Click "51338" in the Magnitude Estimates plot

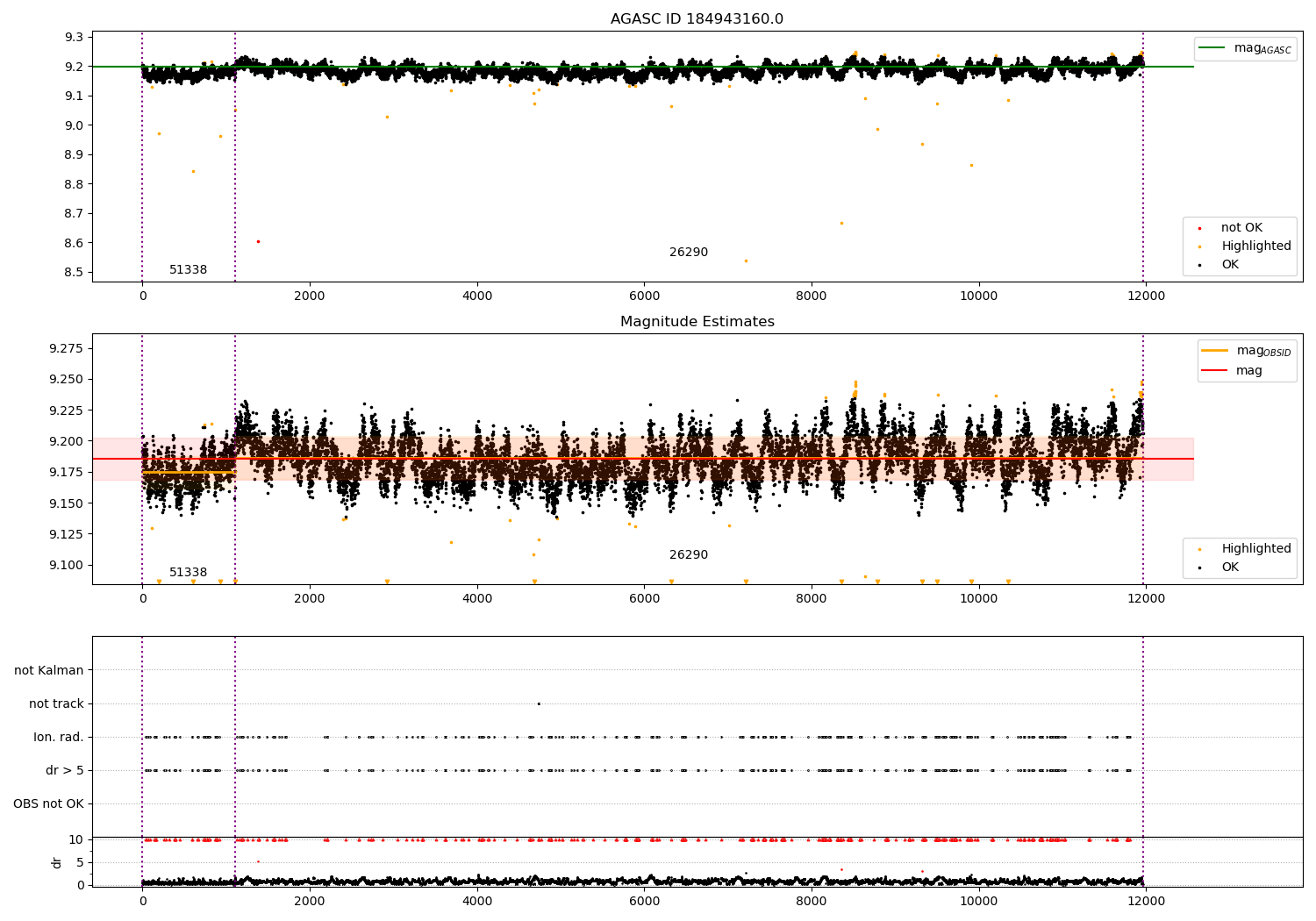pyautogui.click(x=189, y=573)
